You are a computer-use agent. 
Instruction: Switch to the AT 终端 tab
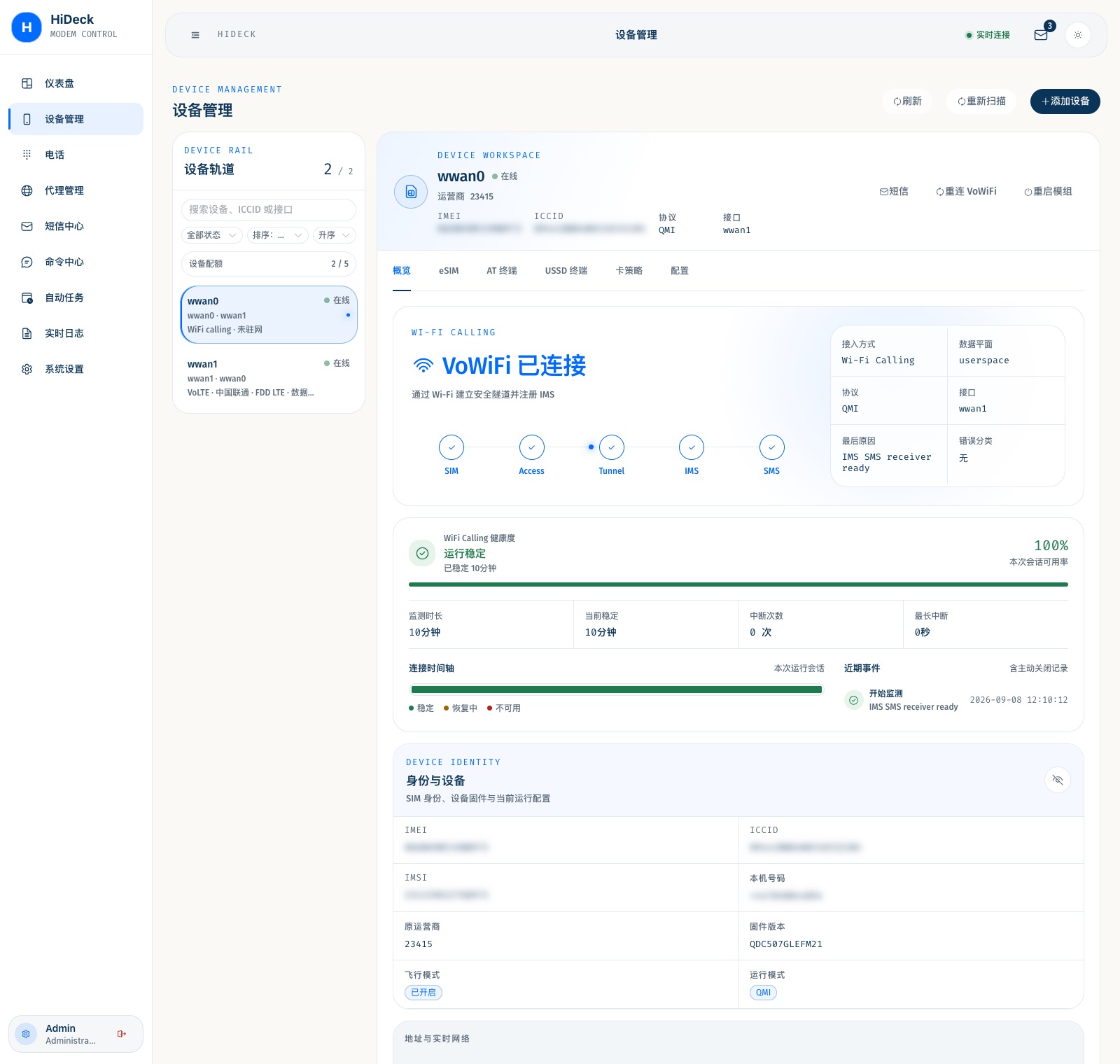(502, 271)
